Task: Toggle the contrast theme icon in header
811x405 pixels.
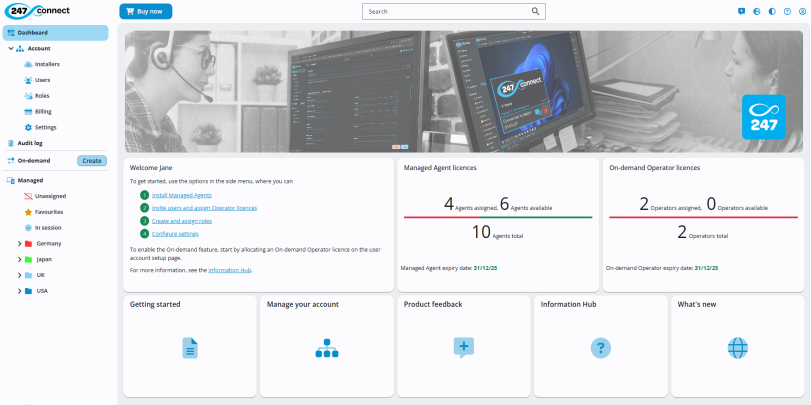Action: 772,11
